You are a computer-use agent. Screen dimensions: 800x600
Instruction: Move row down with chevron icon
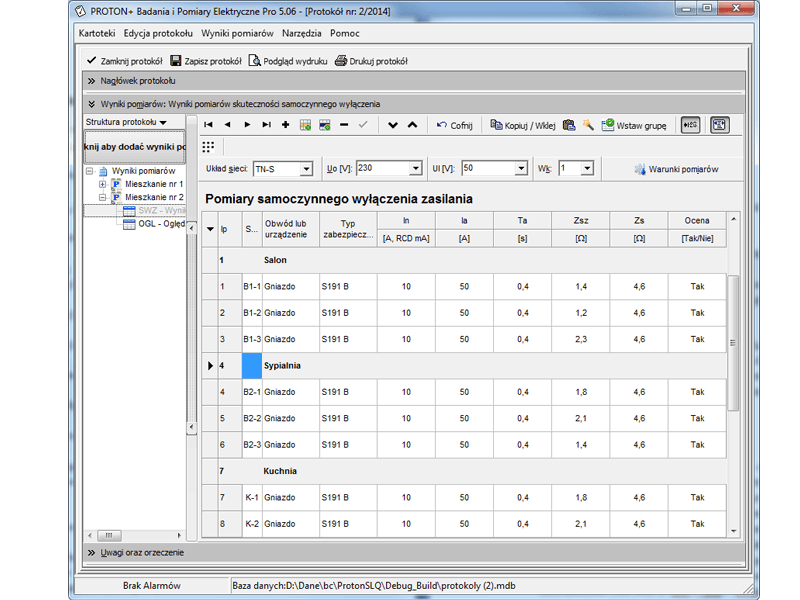(393, 125)
